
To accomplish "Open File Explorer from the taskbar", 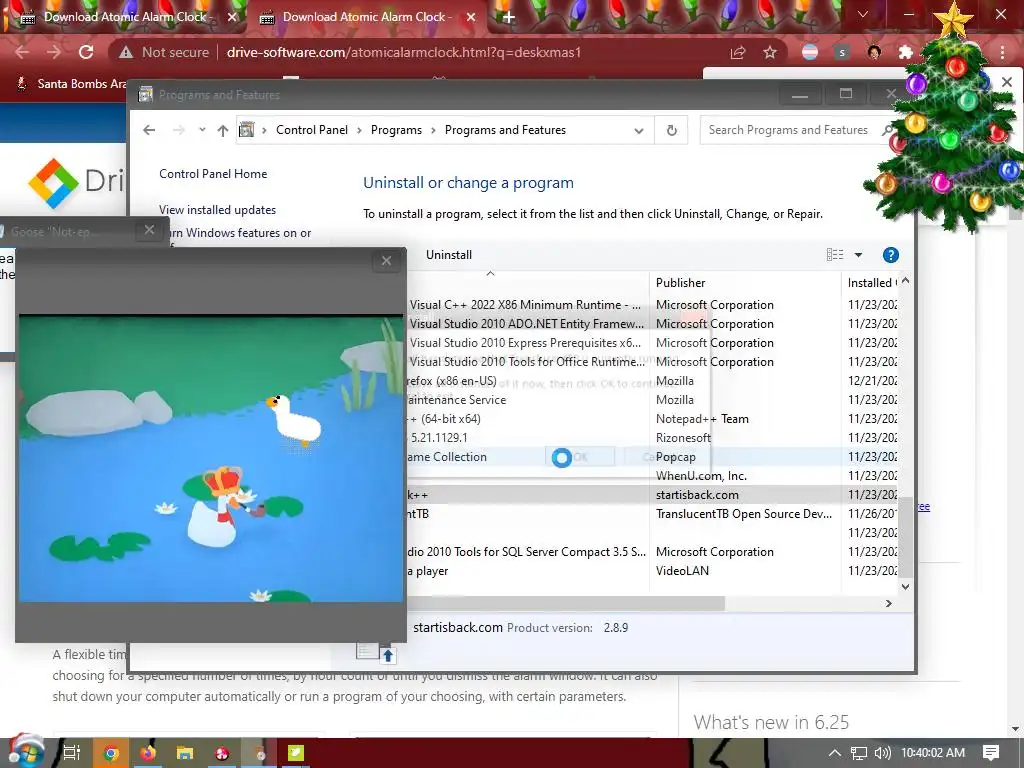I will pyautogui.click(x=185, y=753).
